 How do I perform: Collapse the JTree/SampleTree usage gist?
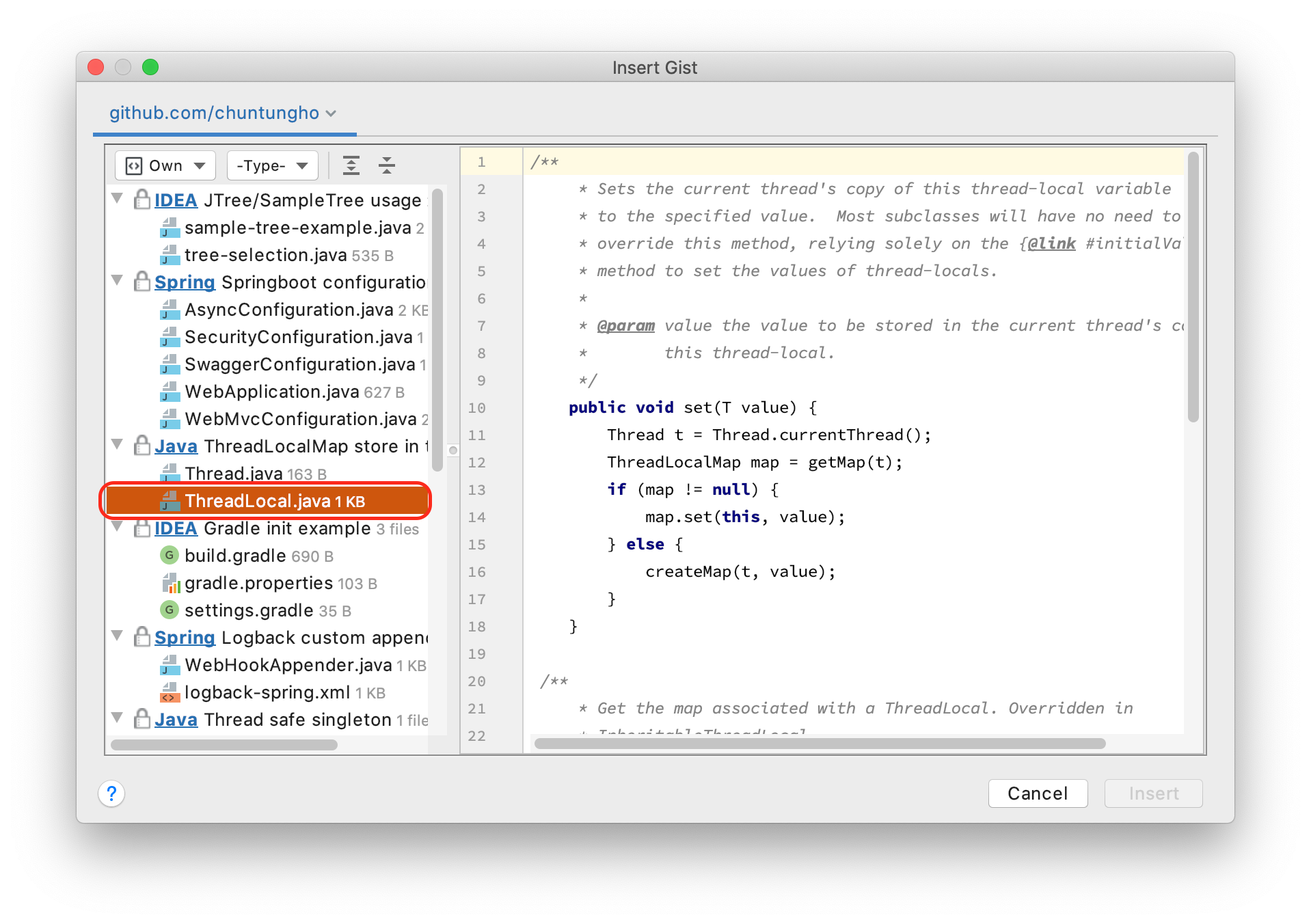[118, 199]
